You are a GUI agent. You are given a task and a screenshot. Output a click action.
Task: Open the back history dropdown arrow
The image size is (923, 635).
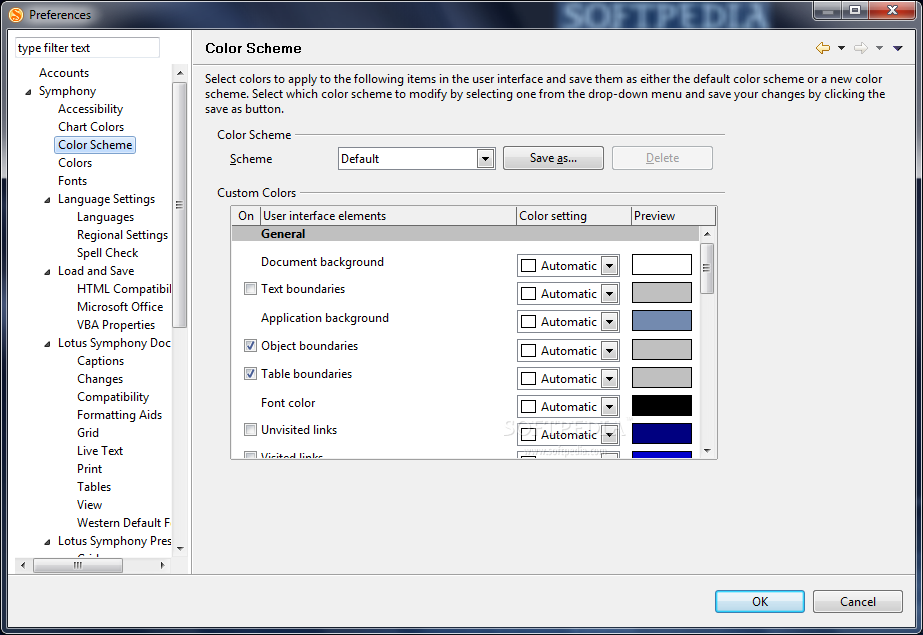coord(841,48)
